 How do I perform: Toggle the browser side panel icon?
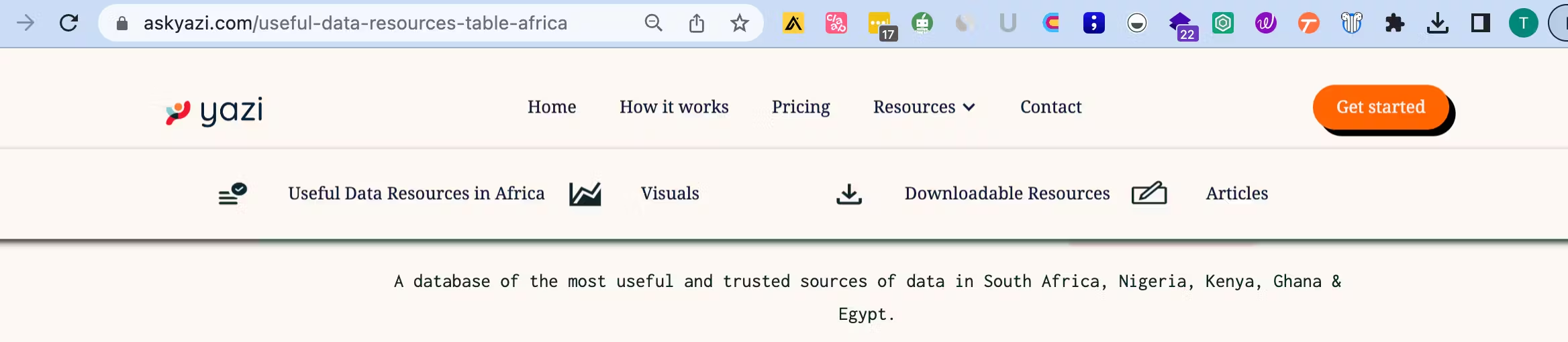click(x=1480, y=23)
